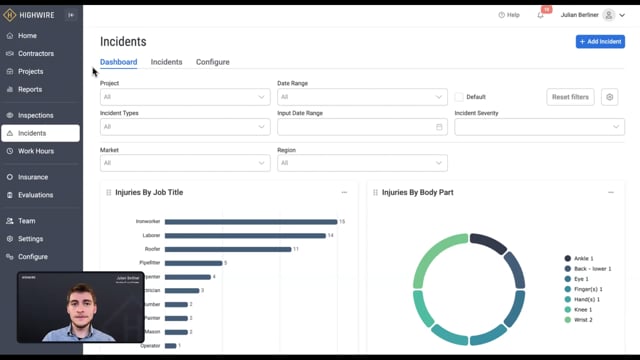
Task: Open the Incident Types dropdown
Action: click(185, 127)
